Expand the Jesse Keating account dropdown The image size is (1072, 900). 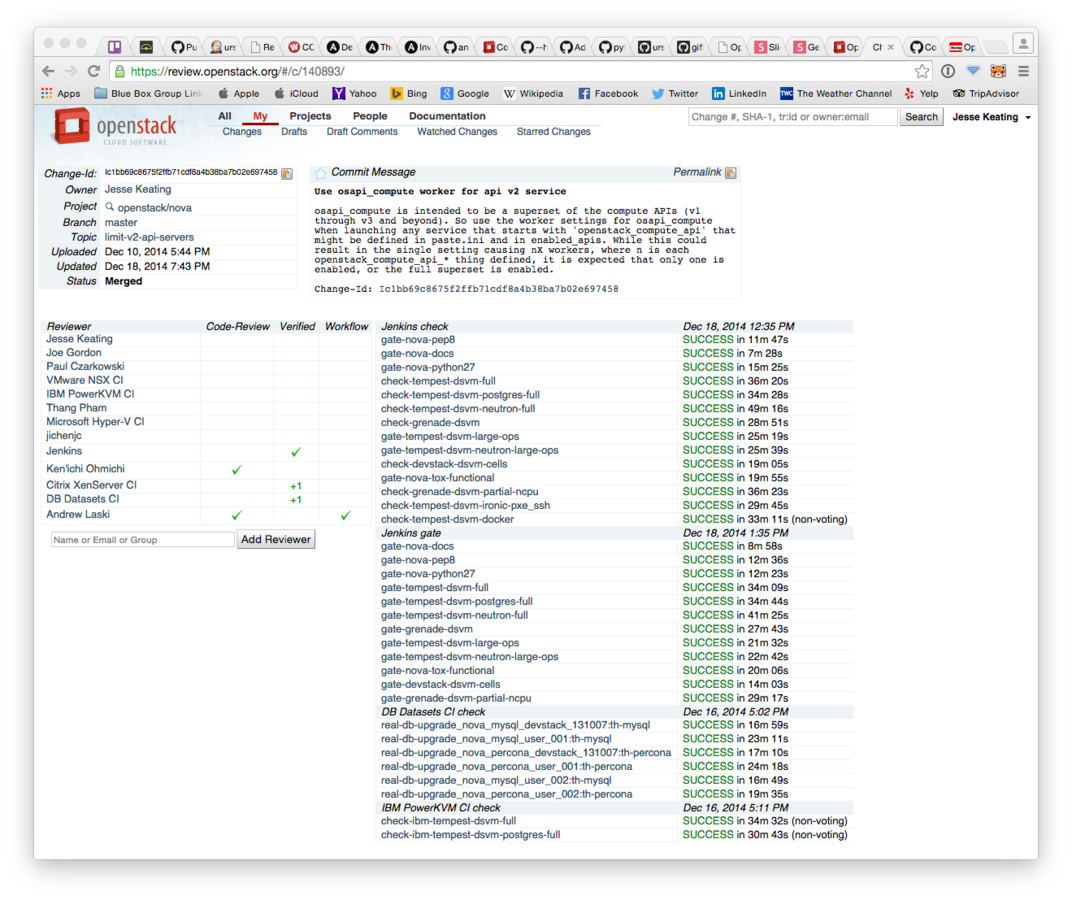tap(991, 117)
